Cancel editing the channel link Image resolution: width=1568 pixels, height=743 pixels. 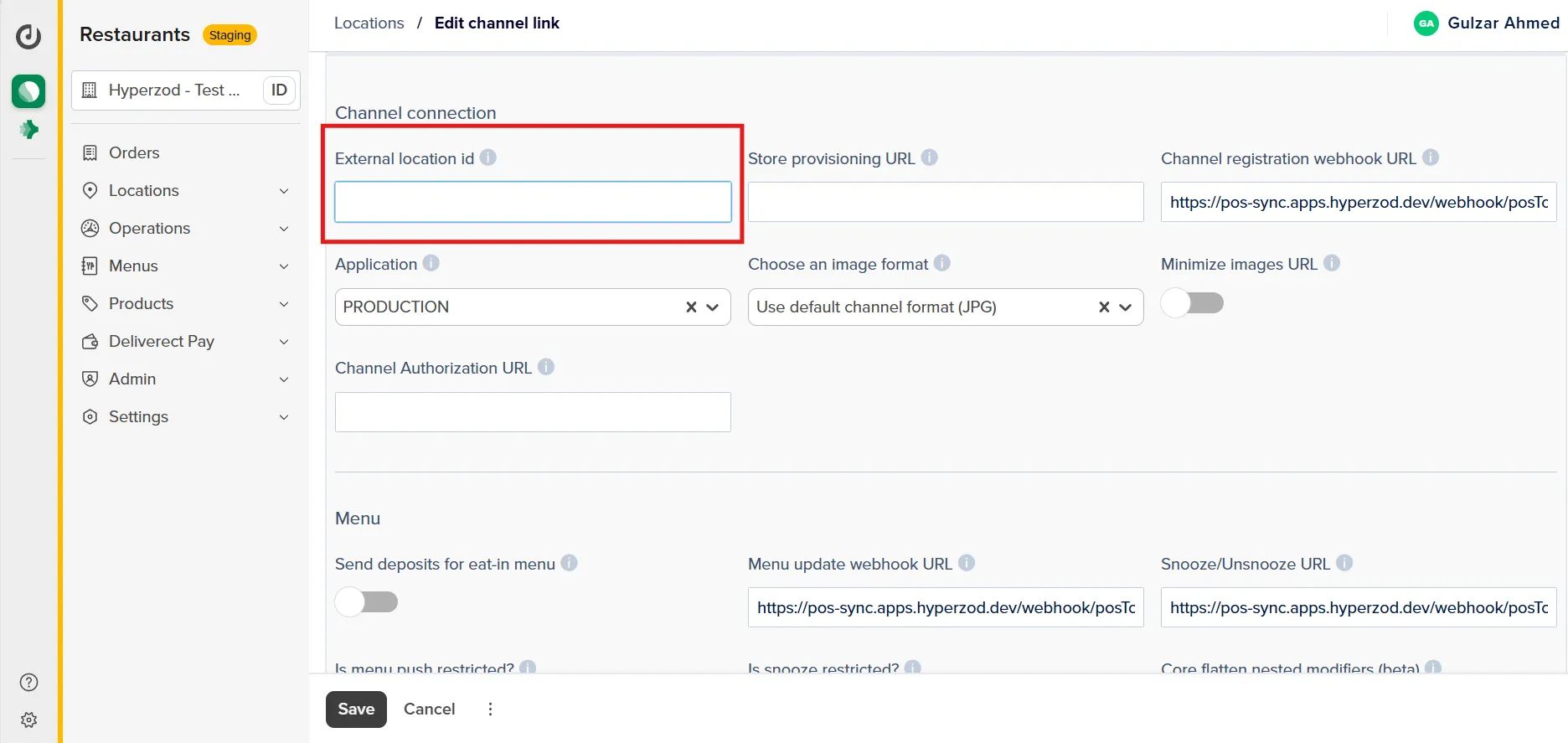(x=429, y=709)
